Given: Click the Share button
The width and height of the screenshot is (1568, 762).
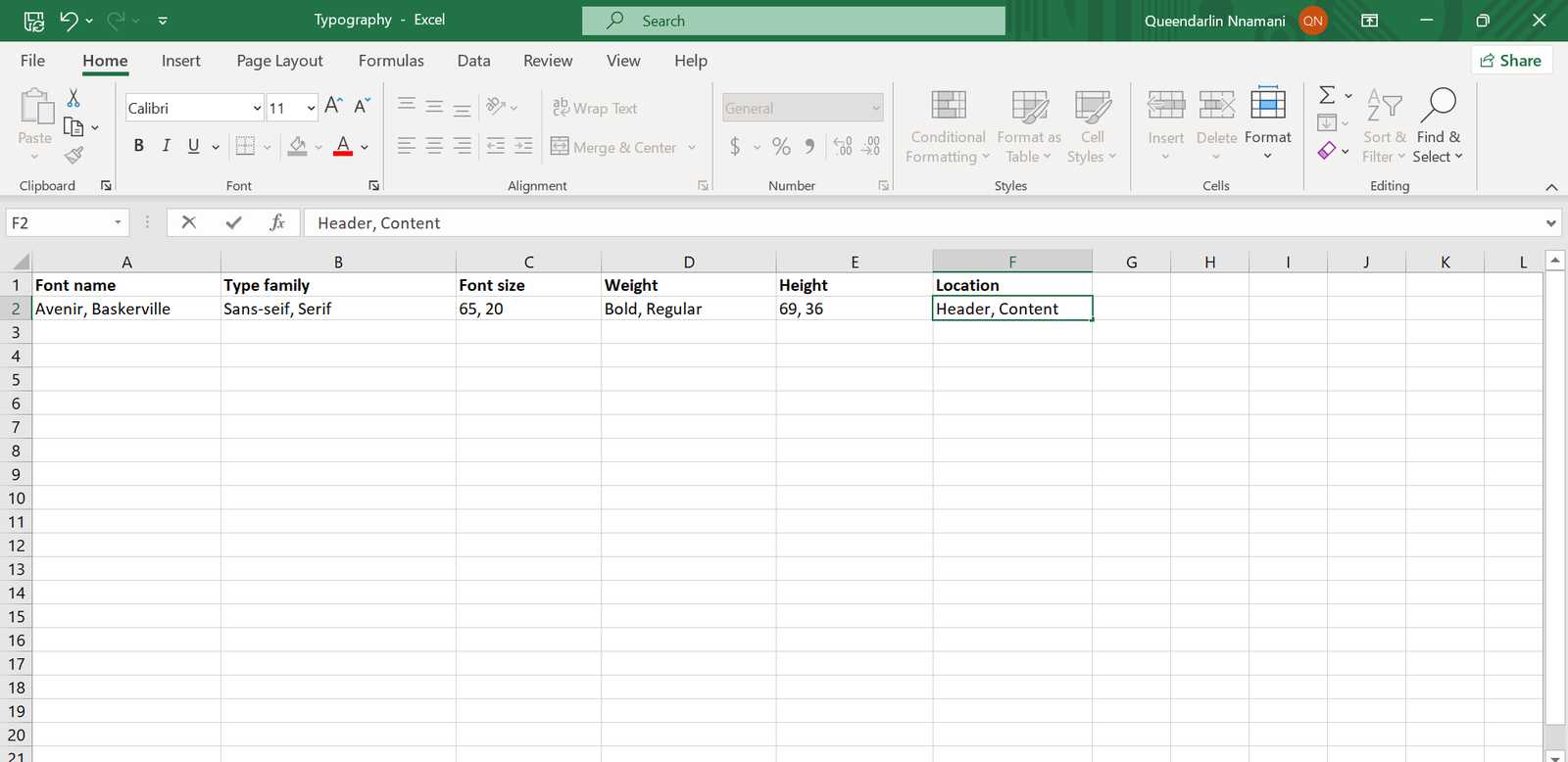Looking at the screenshot, I should click(1511, 61).
